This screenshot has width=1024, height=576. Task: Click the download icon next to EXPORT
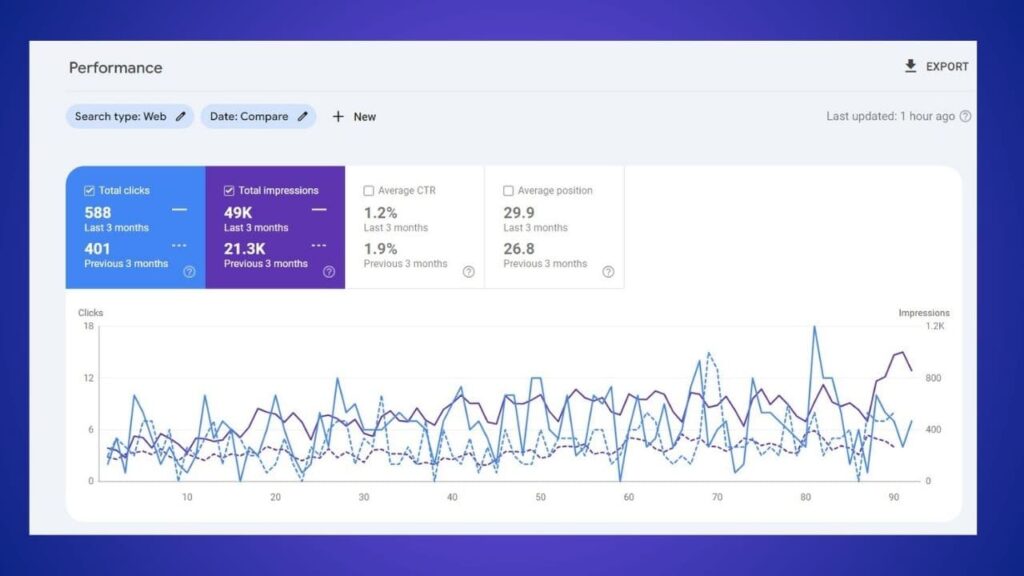click(x=910, y=66)
